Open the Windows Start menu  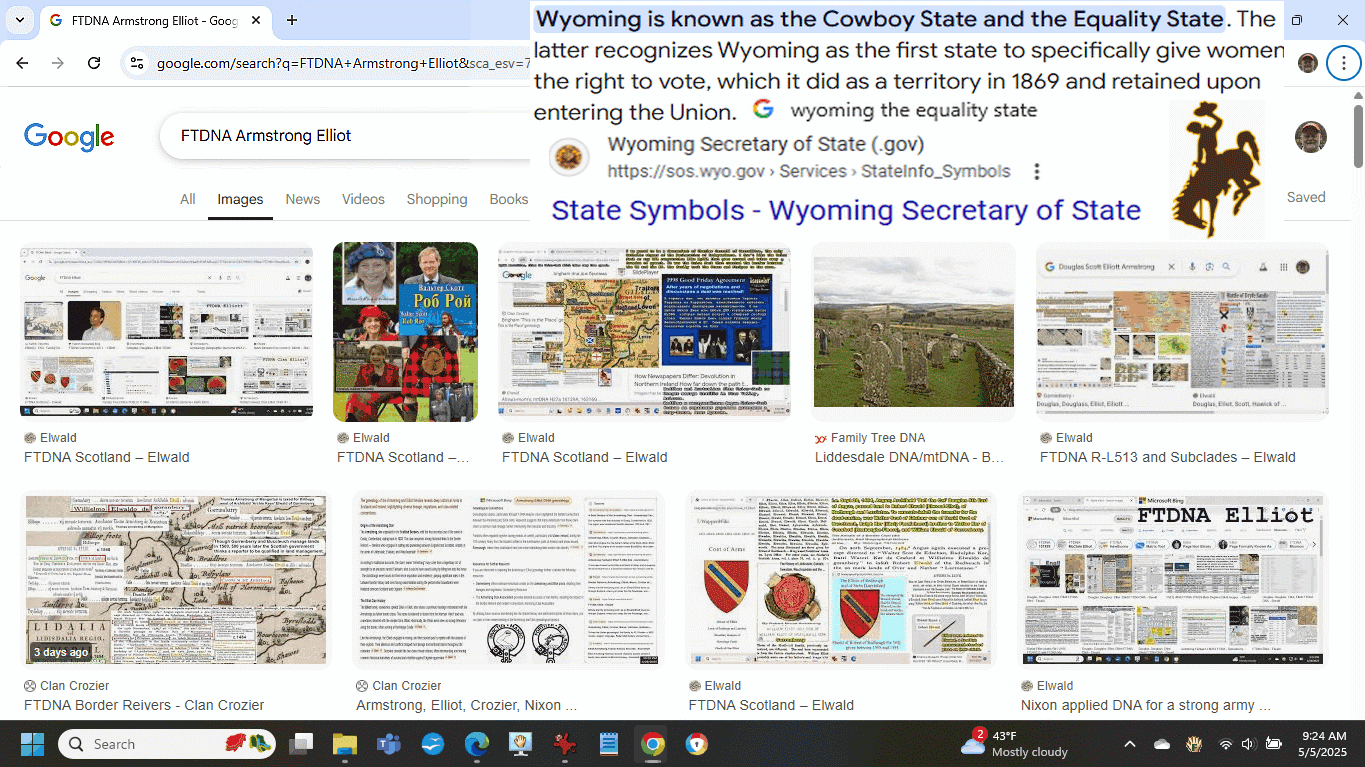click(x=32, y=744)
